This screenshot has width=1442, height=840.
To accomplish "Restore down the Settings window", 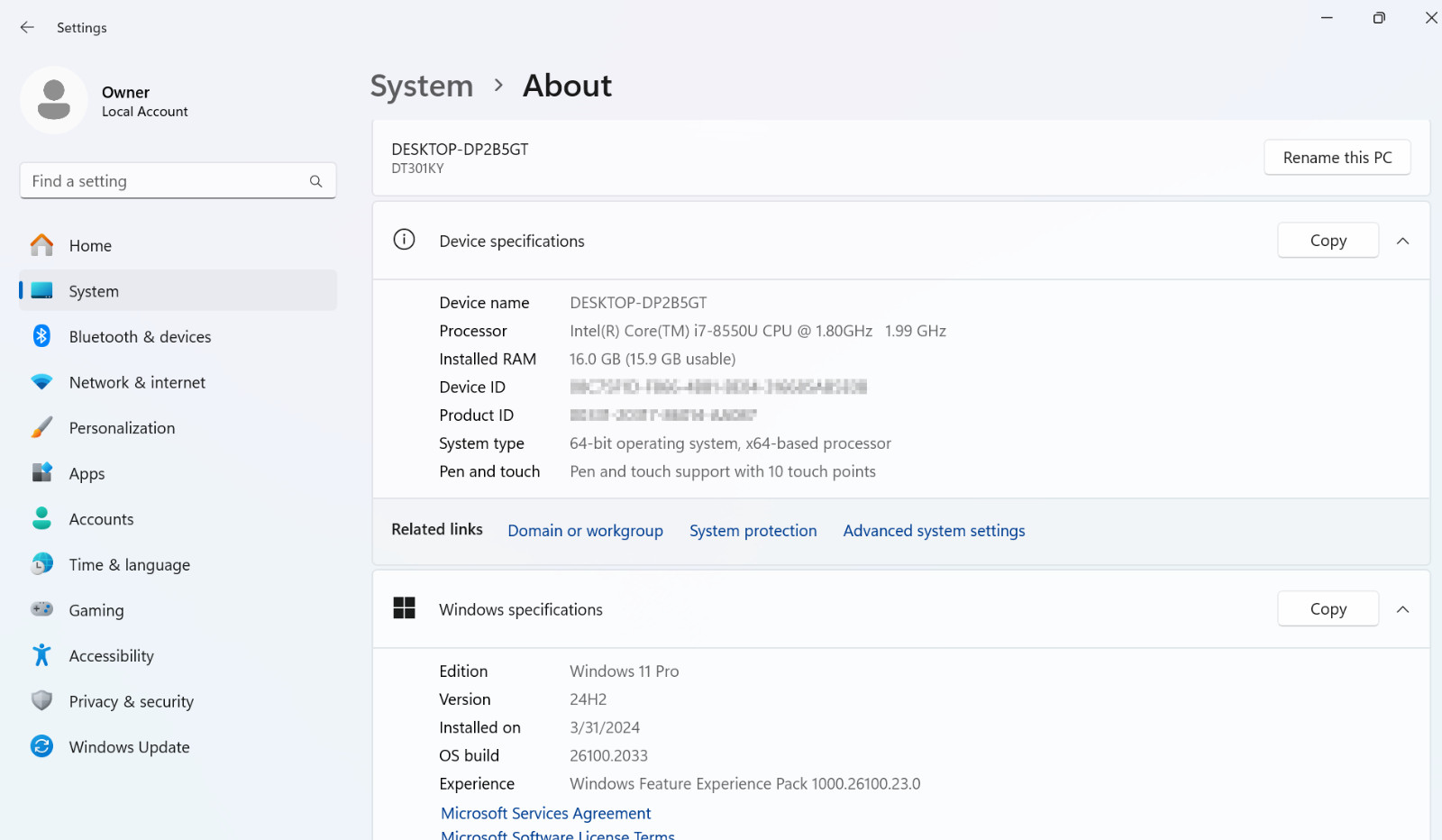I will pyautogui.click(x=1379, y=18).
